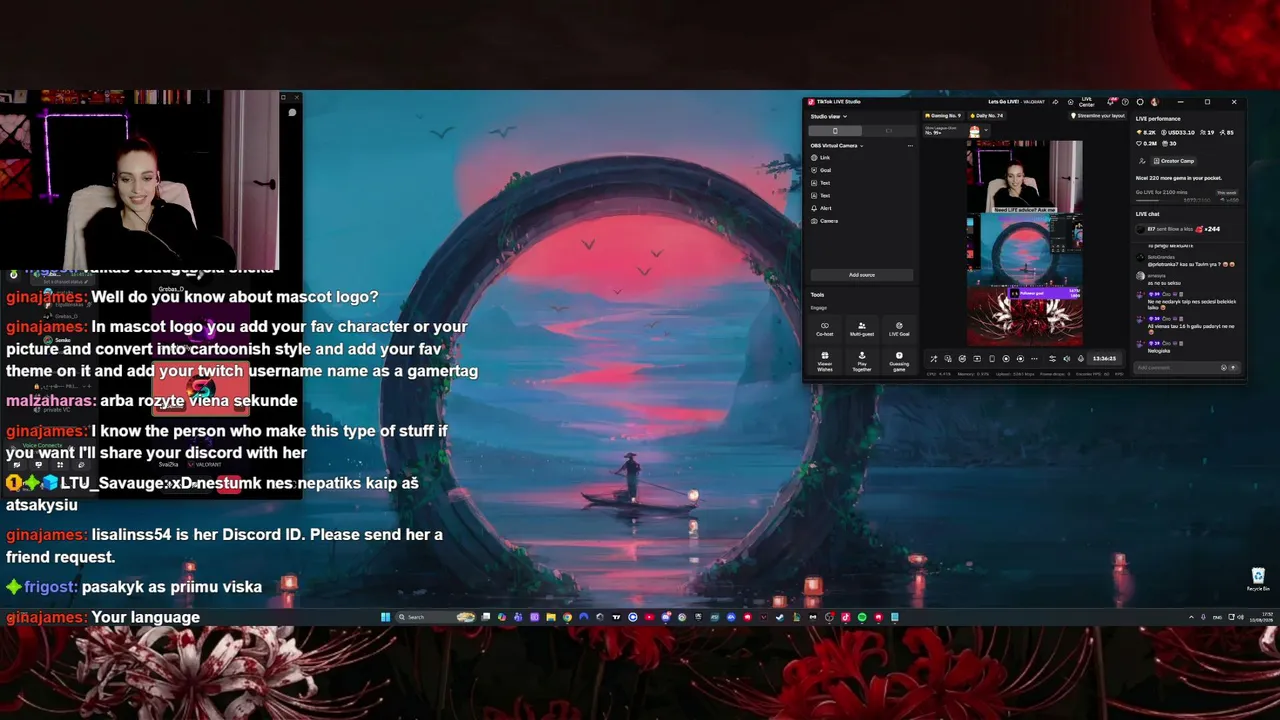Open the Daily No. 74 ranking badge

pyautogui.click(x=985, y=116)
